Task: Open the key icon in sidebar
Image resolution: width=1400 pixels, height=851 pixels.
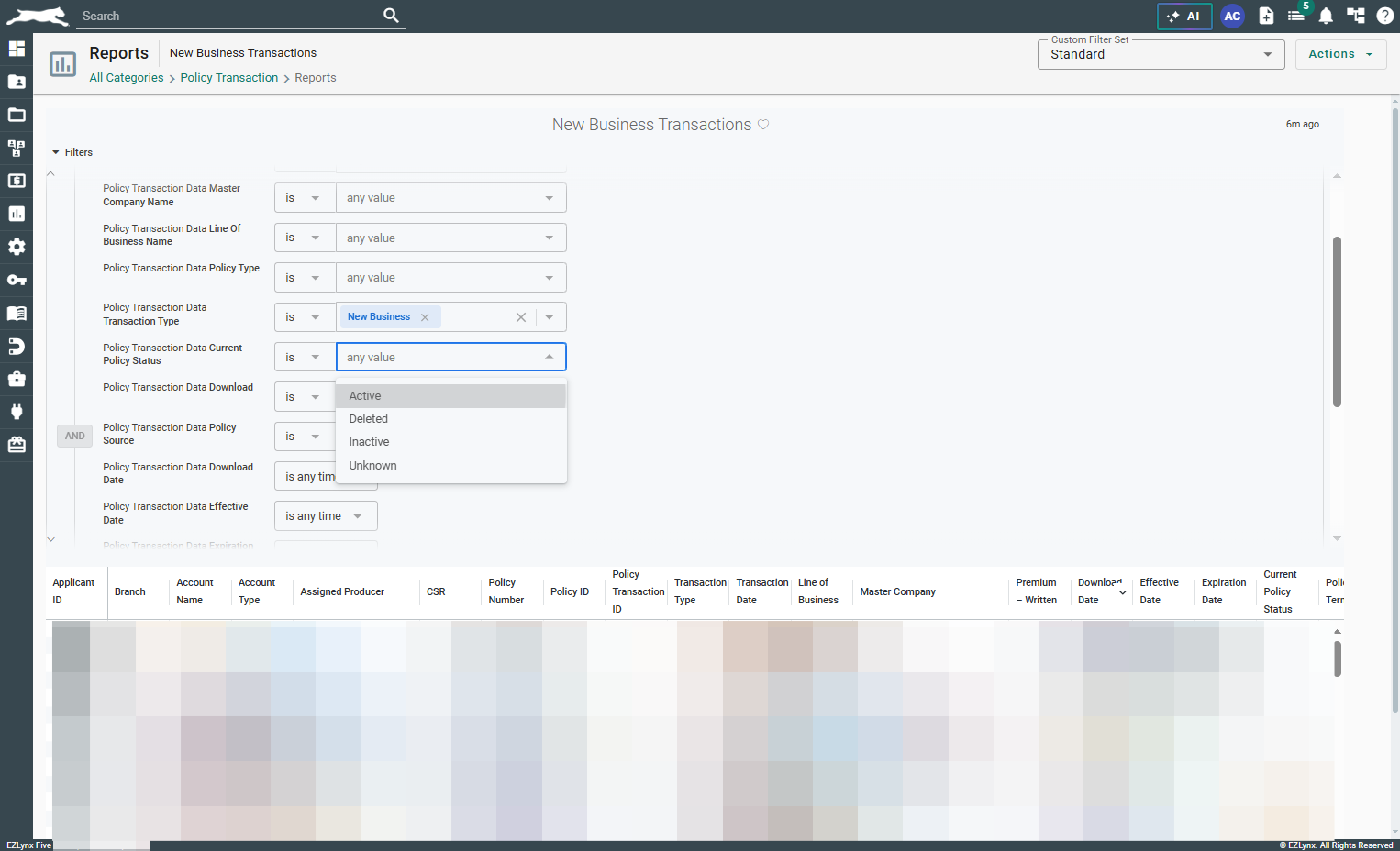Action: click(x=17, y=280)
